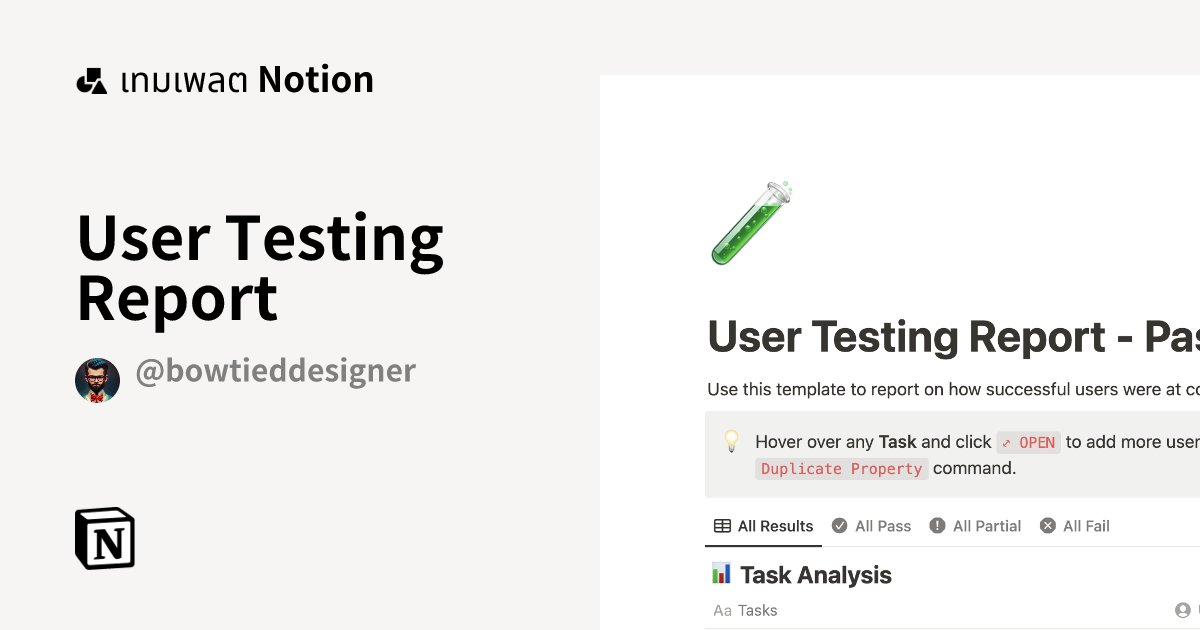Click the X icon of All Fail view

1048,525
